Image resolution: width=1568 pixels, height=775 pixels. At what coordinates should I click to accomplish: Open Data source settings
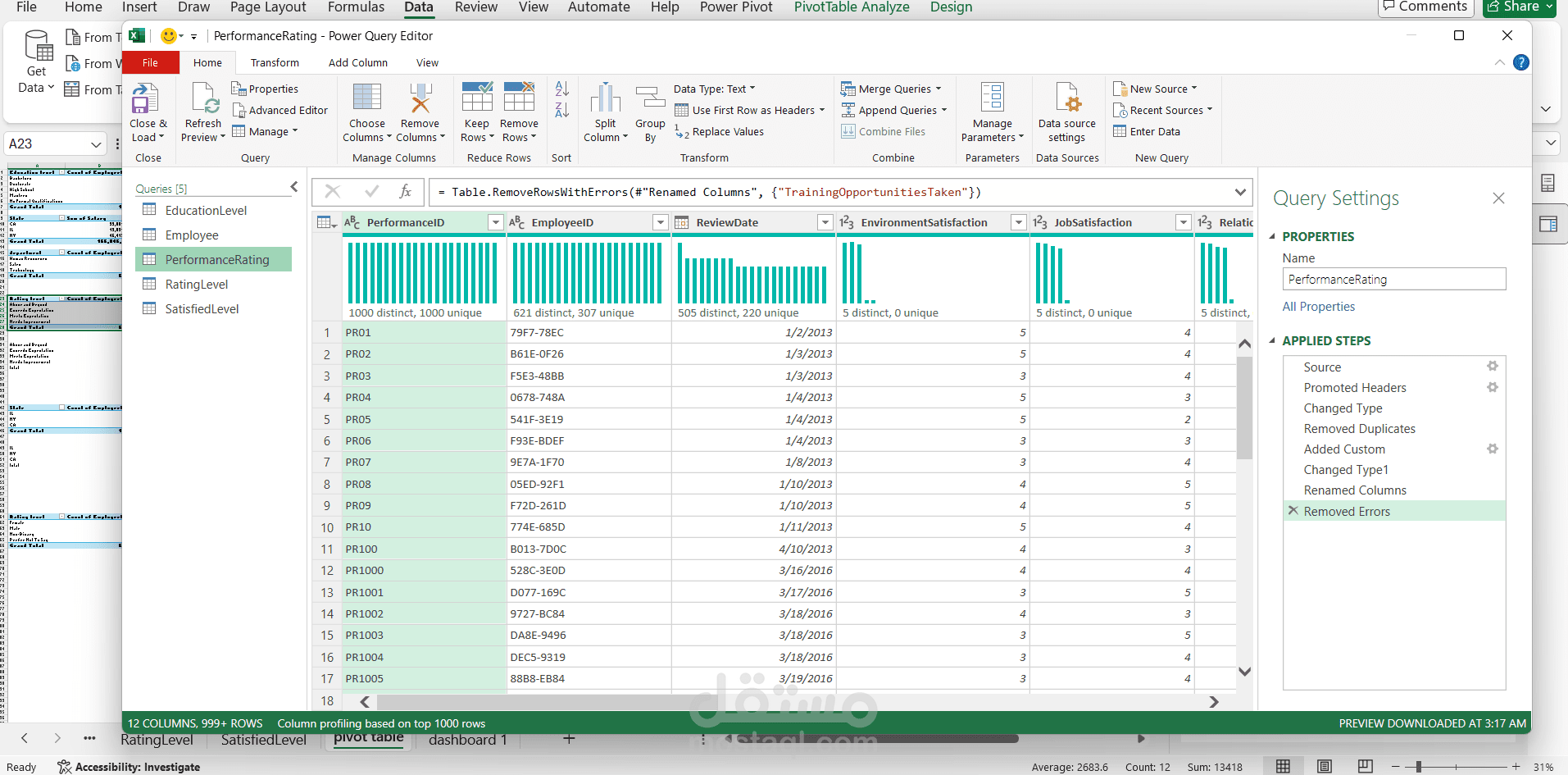[1066, 98]
